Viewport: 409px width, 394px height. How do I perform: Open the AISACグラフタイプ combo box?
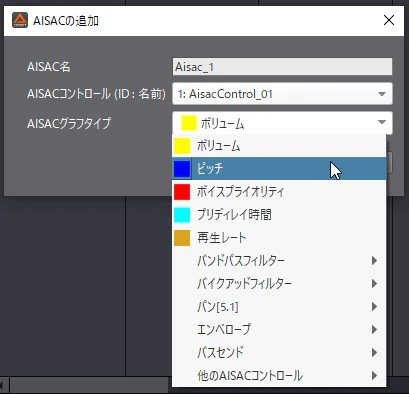pyautogui.click(x=282, y=123)
